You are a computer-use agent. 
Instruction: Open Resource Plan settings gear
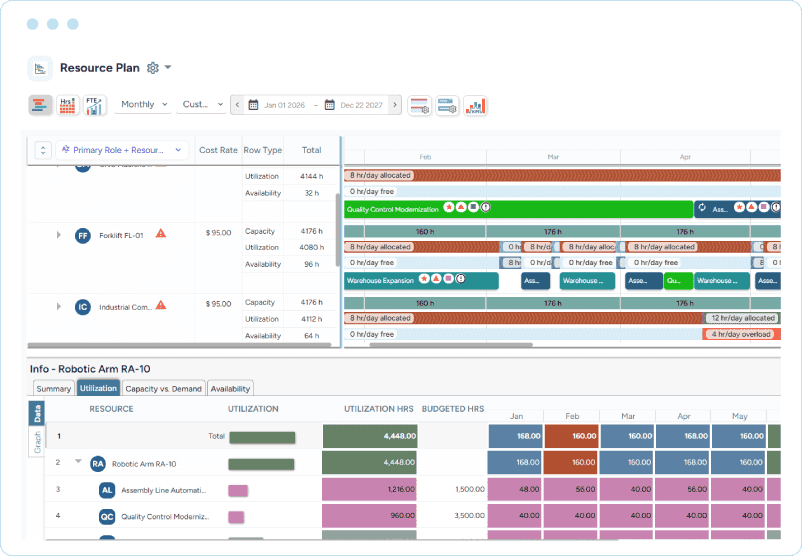[x=152, y=68]
